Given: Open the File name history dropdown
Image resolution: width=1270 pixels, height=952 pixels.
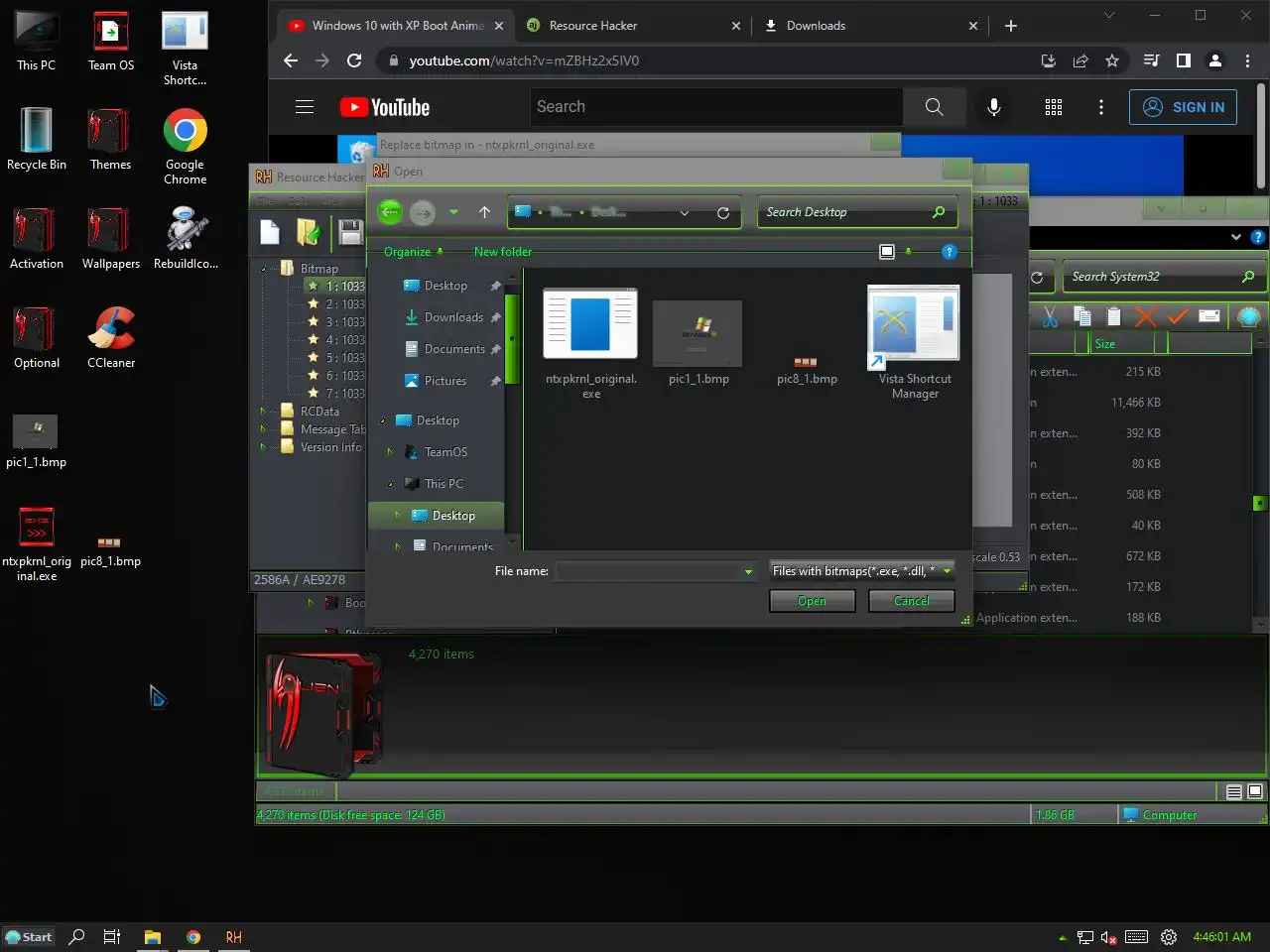Looking at the screenshot, I should click(x=748, y=571).
